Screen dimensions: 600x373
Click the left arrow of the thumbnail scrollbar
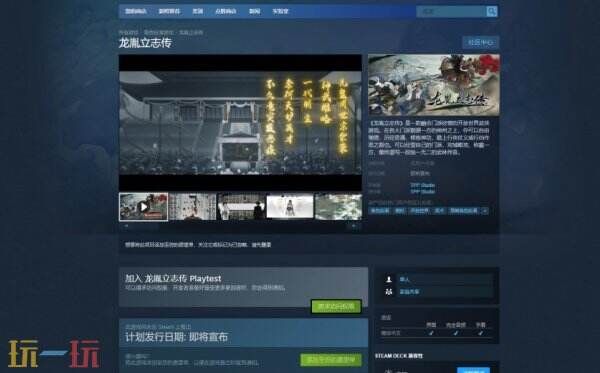[x=126, y=226]
